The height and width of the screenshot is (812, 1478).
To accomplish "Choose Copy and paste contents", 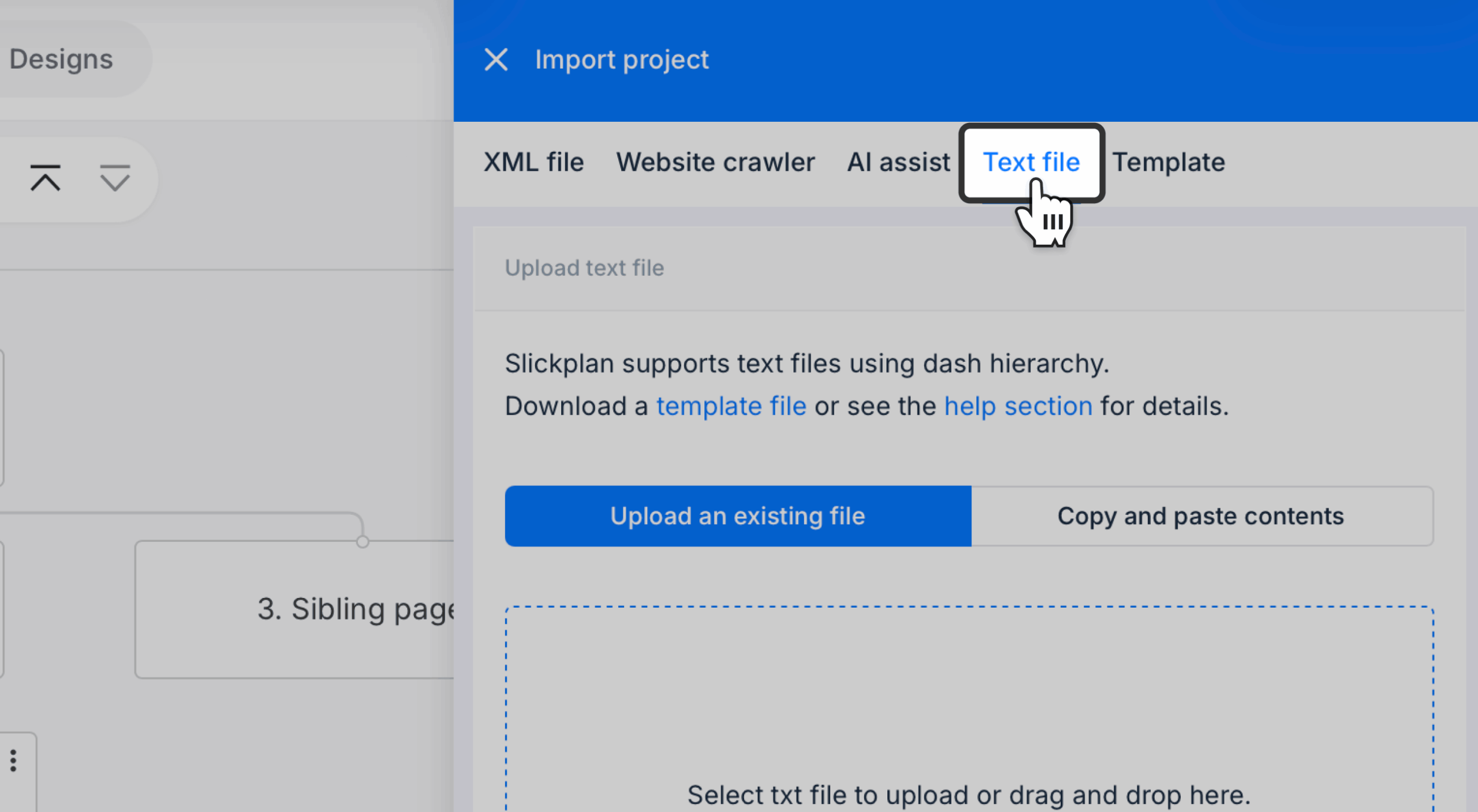I will [x=1202, y=516].
